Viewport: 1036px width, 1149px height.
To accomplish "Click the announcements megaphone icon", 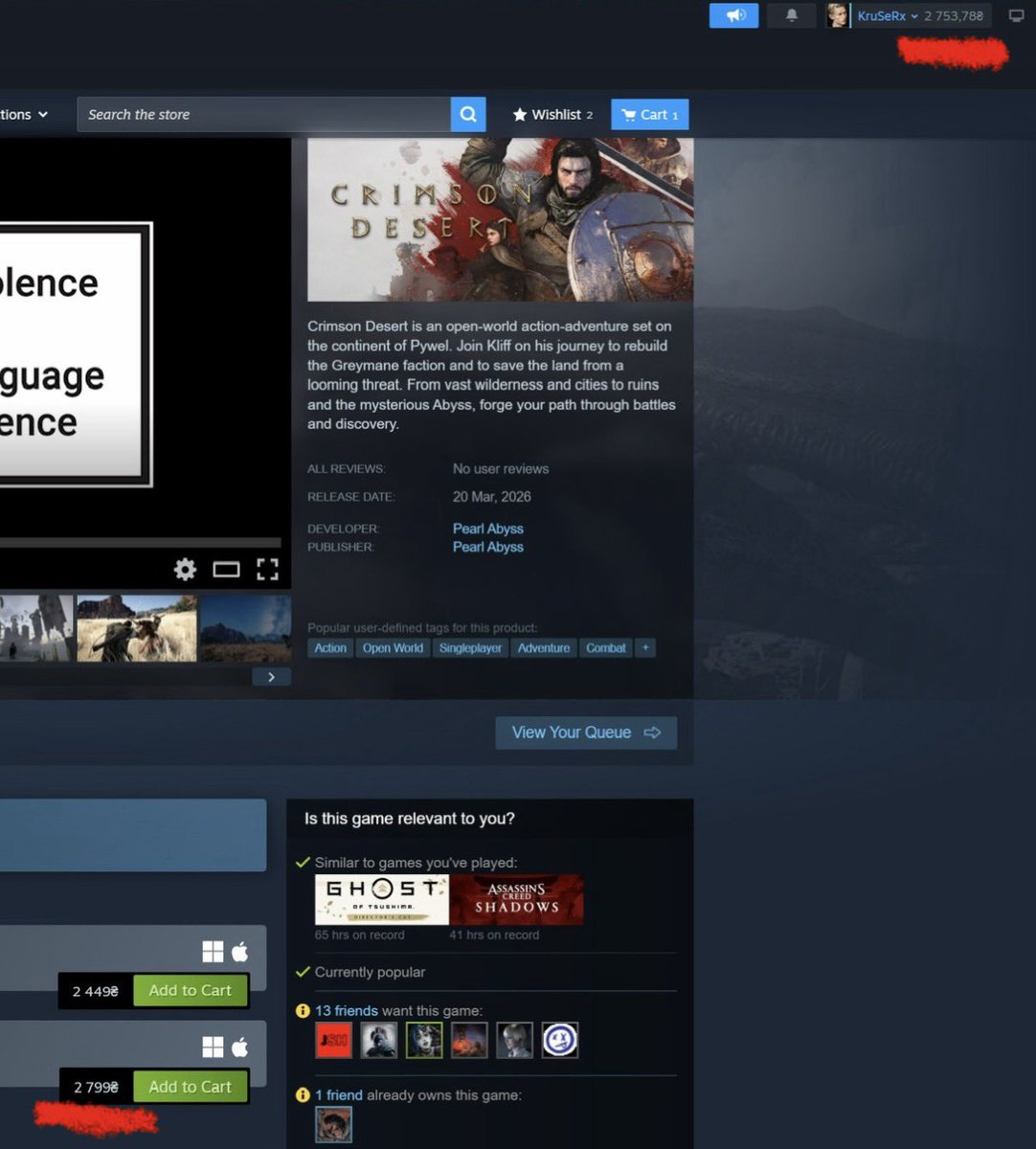I will coord(733,15).
